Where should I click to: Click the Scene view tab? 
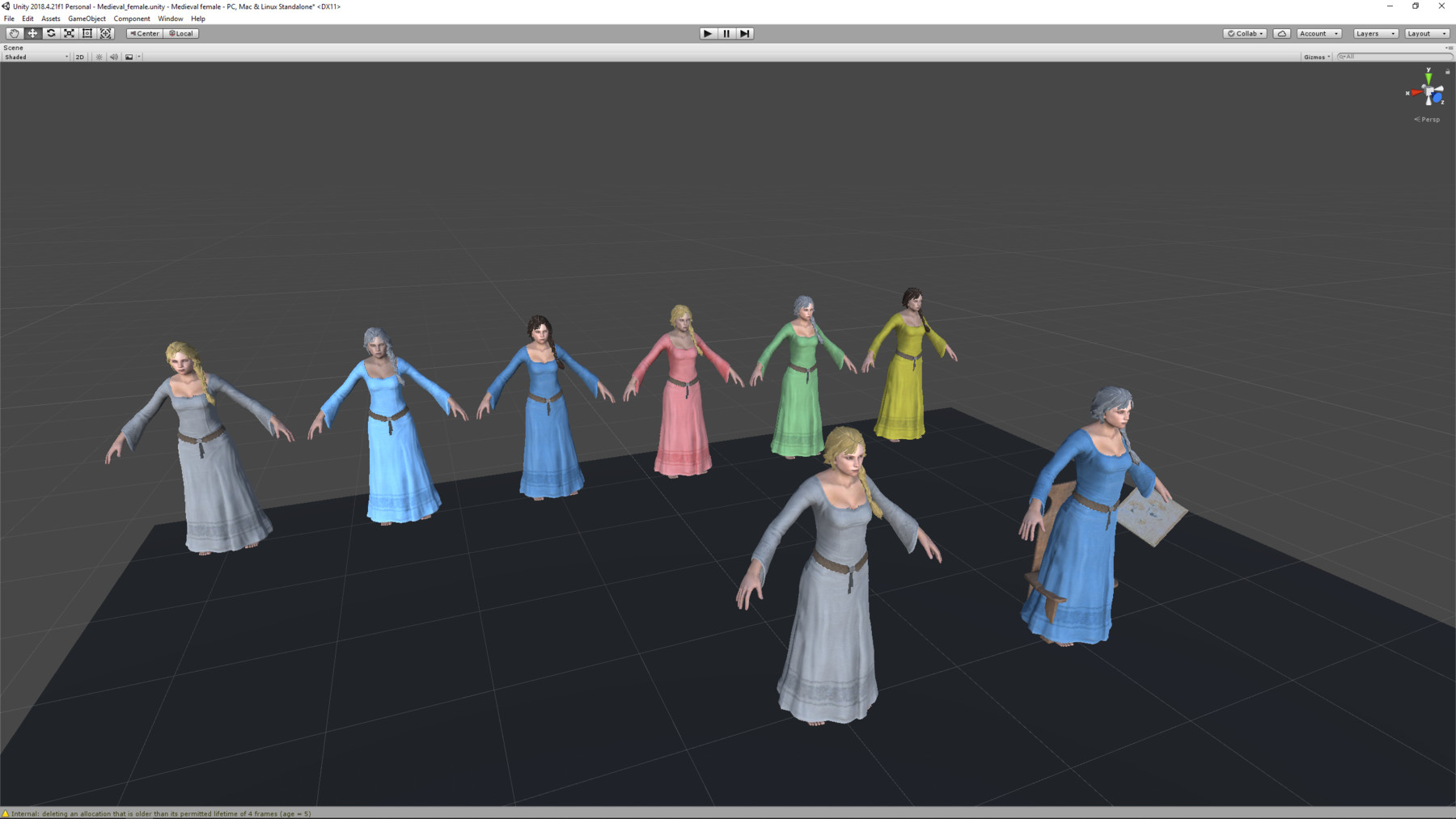point(14,47)
